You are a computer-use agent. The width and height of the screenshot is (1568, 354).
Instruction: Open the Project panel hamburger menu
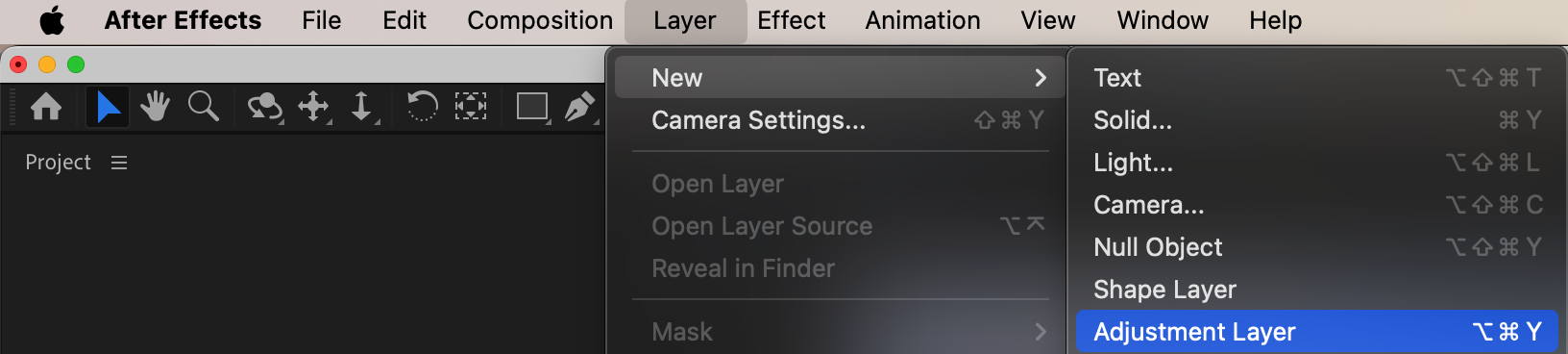pos(119,163)
